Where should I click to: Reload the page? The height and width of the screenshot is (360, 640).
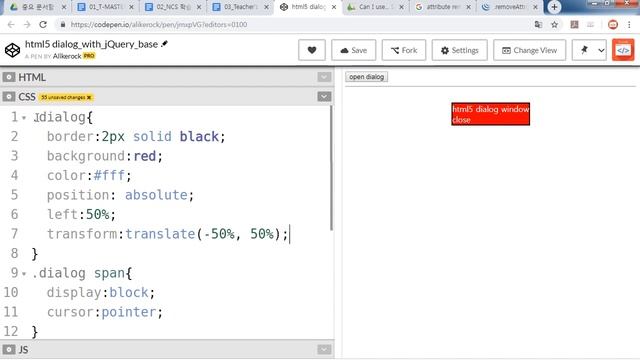pos(43,24)
